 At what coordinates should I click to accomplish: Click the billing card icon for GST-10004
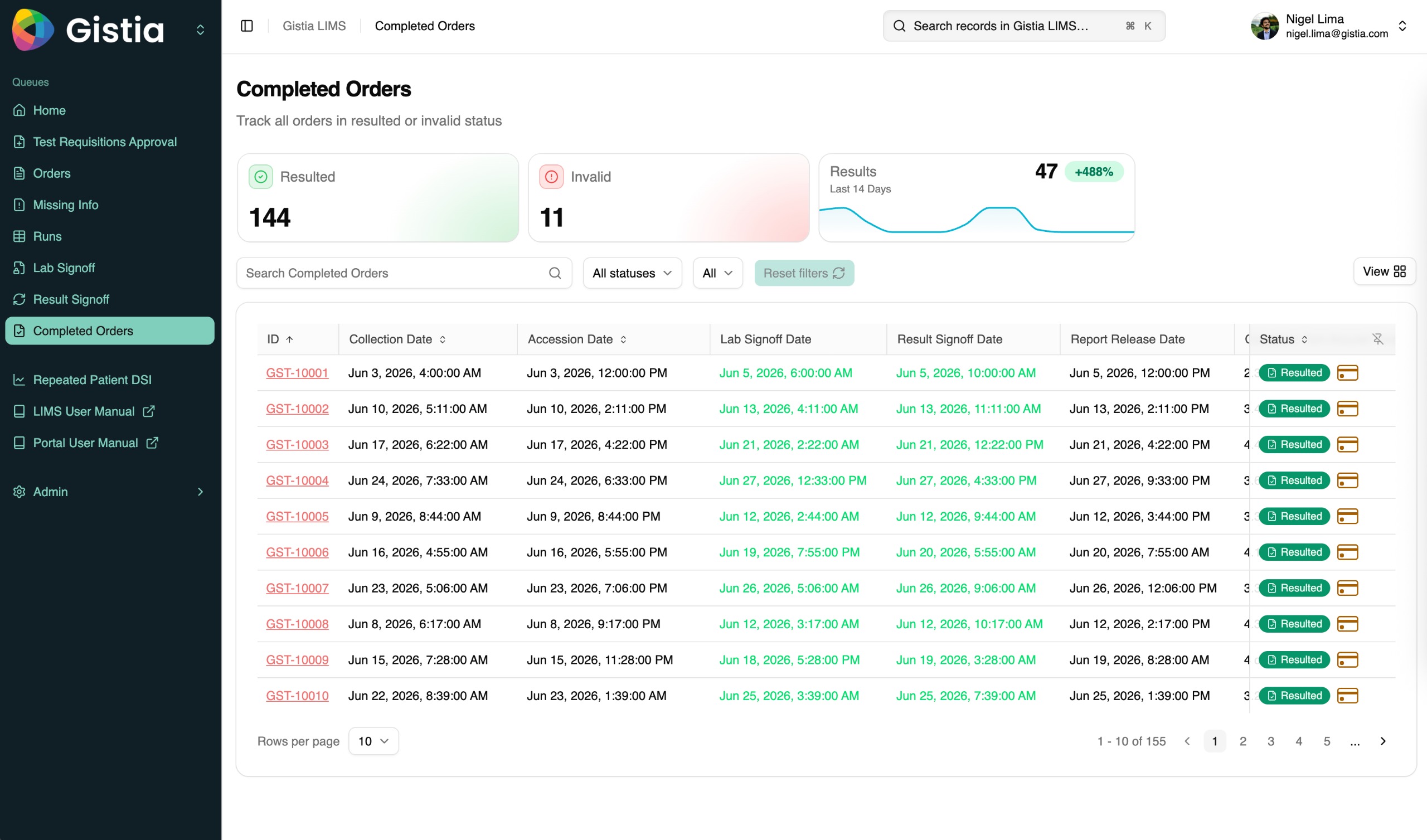click(x=1347, y=480)
